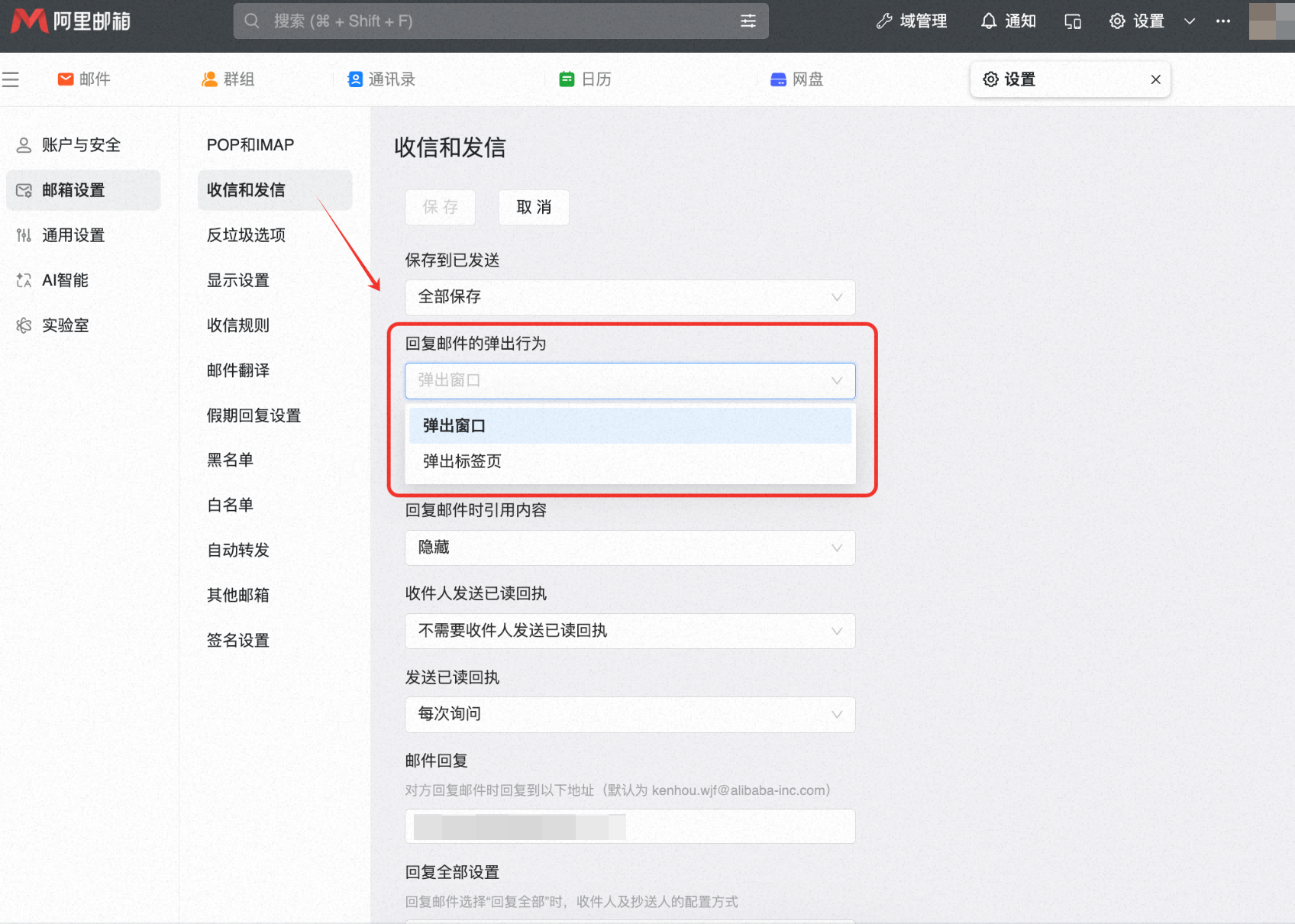Image resolution: width=1295 pixels, height=924 pixels.
Task: Open AI智能 section
Action: (x=83, y=279)
